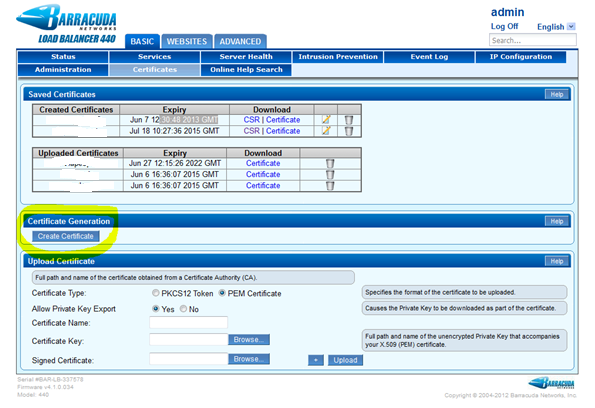Viewport: 595px width, 408px height.
Task: Download Certificate for Jun 7 created entry
Action: click(283, 120)
